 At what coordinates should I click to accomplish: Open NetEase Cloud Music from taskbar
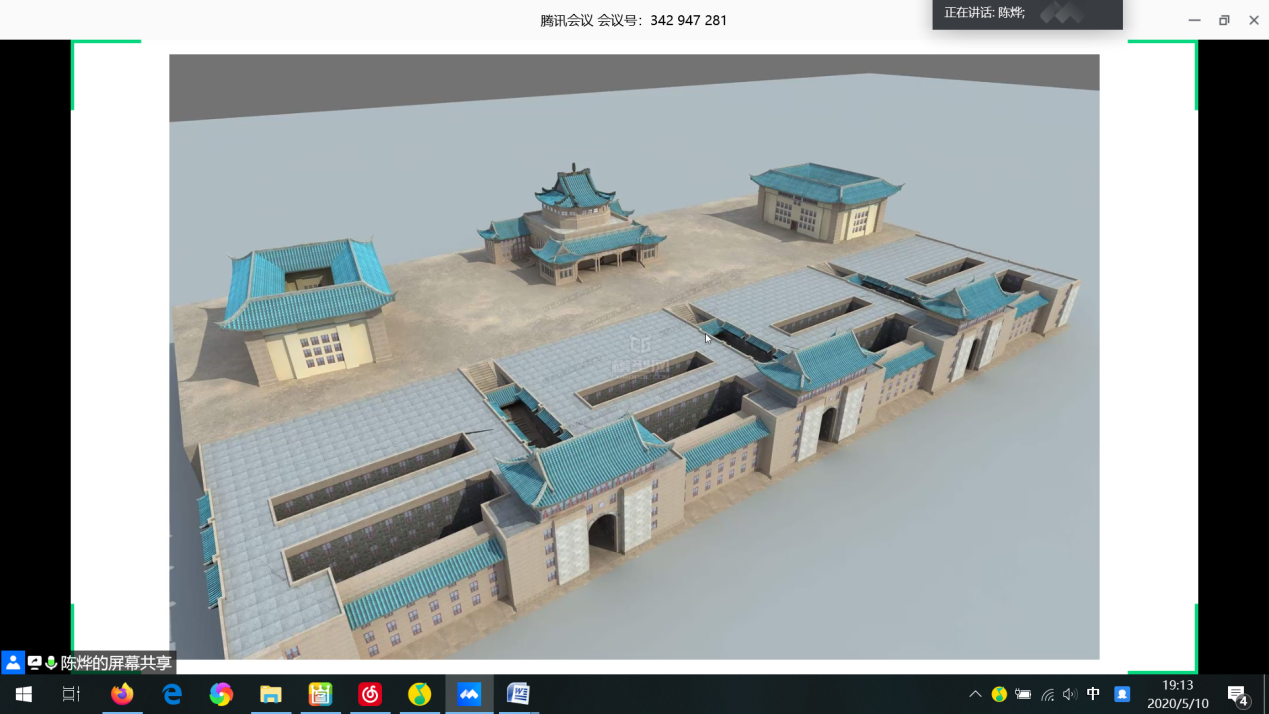[x=370, y=694]
